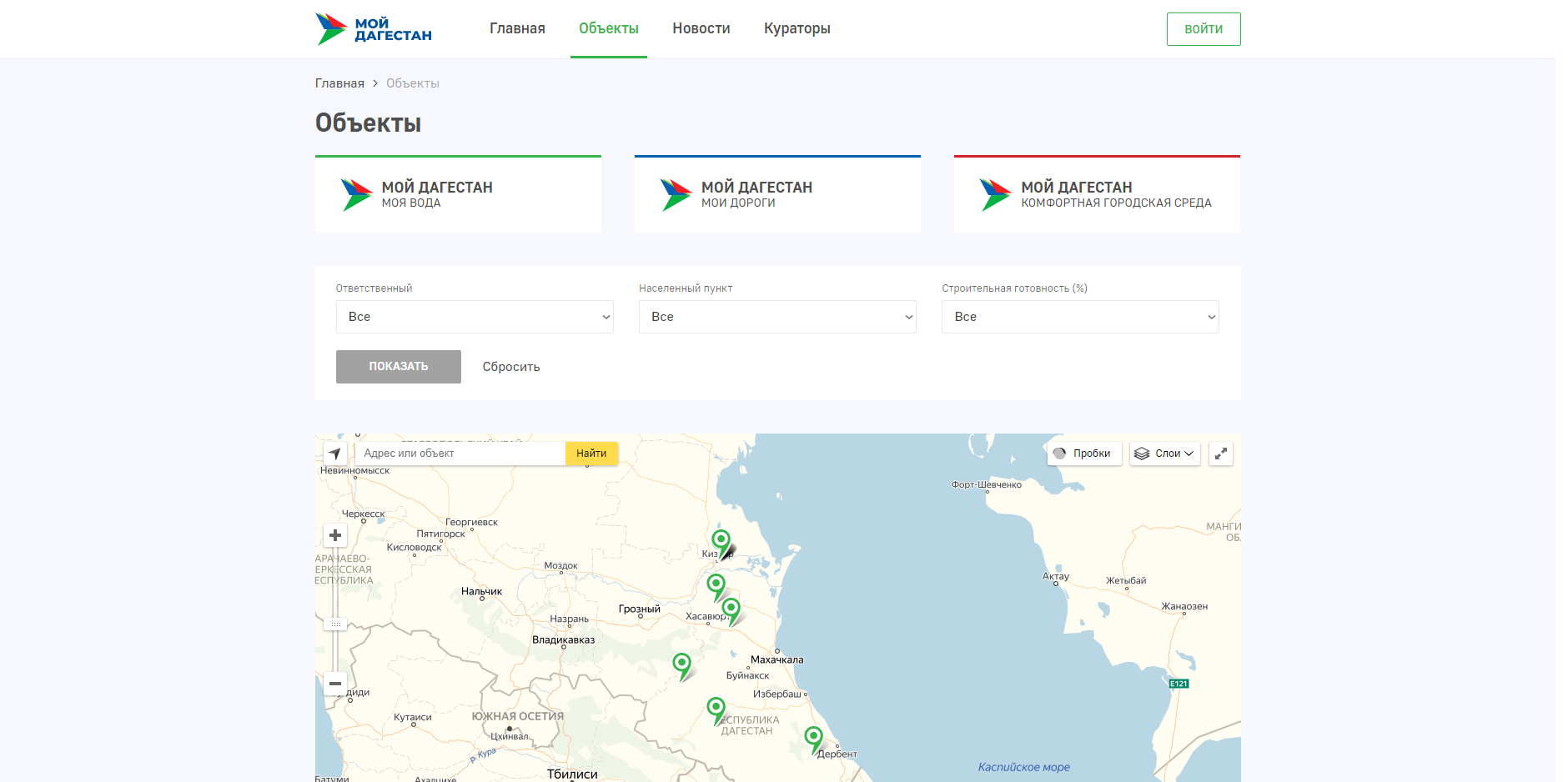Click the Каспийское море label on map
This screenshot has height=782, width=1568.
click(1024, 767)
